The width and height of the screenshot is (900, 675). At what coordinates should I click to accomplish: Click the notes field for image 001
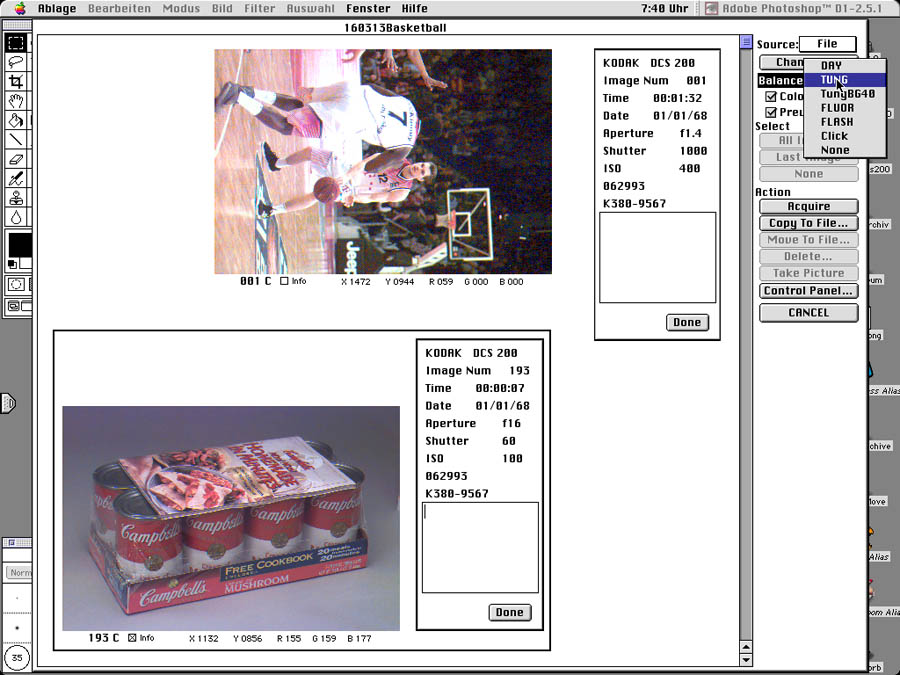pyautogui.click(x=657, y=257)
